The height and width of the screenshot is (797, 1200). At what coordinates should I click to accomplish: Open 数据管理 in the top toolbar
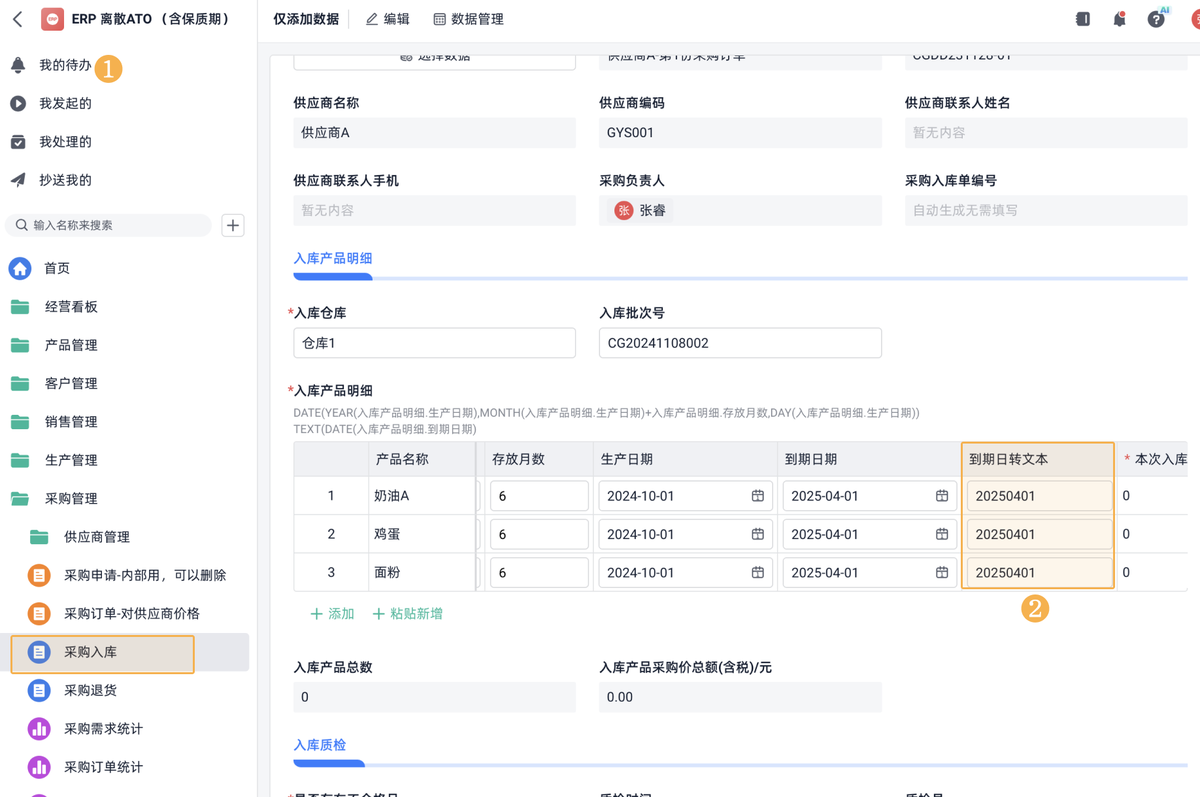tap(468, 19)
